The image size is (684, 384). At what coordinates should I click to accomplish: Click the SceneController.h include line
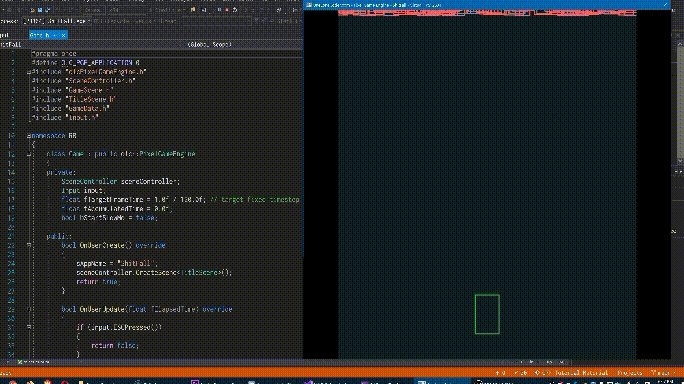[x=83, y=81]
